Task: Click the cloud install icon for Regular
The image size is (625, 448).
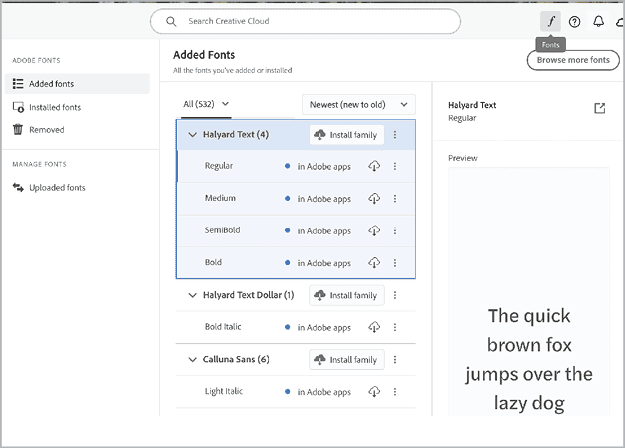Action: tap(374, 166)
